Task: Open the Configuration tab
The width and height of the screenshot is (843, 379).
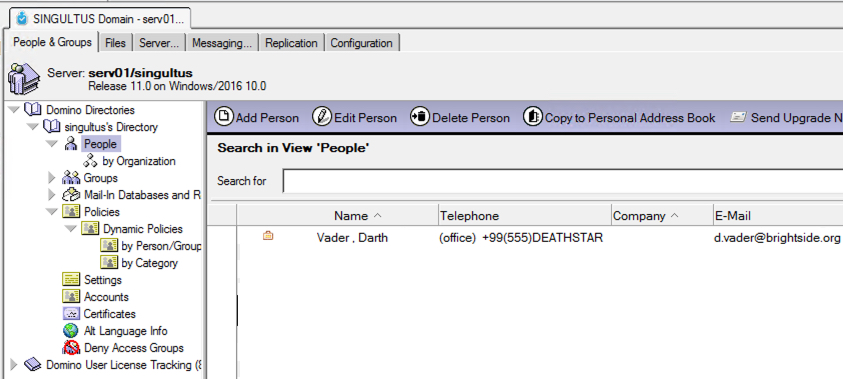Action: 361,43
